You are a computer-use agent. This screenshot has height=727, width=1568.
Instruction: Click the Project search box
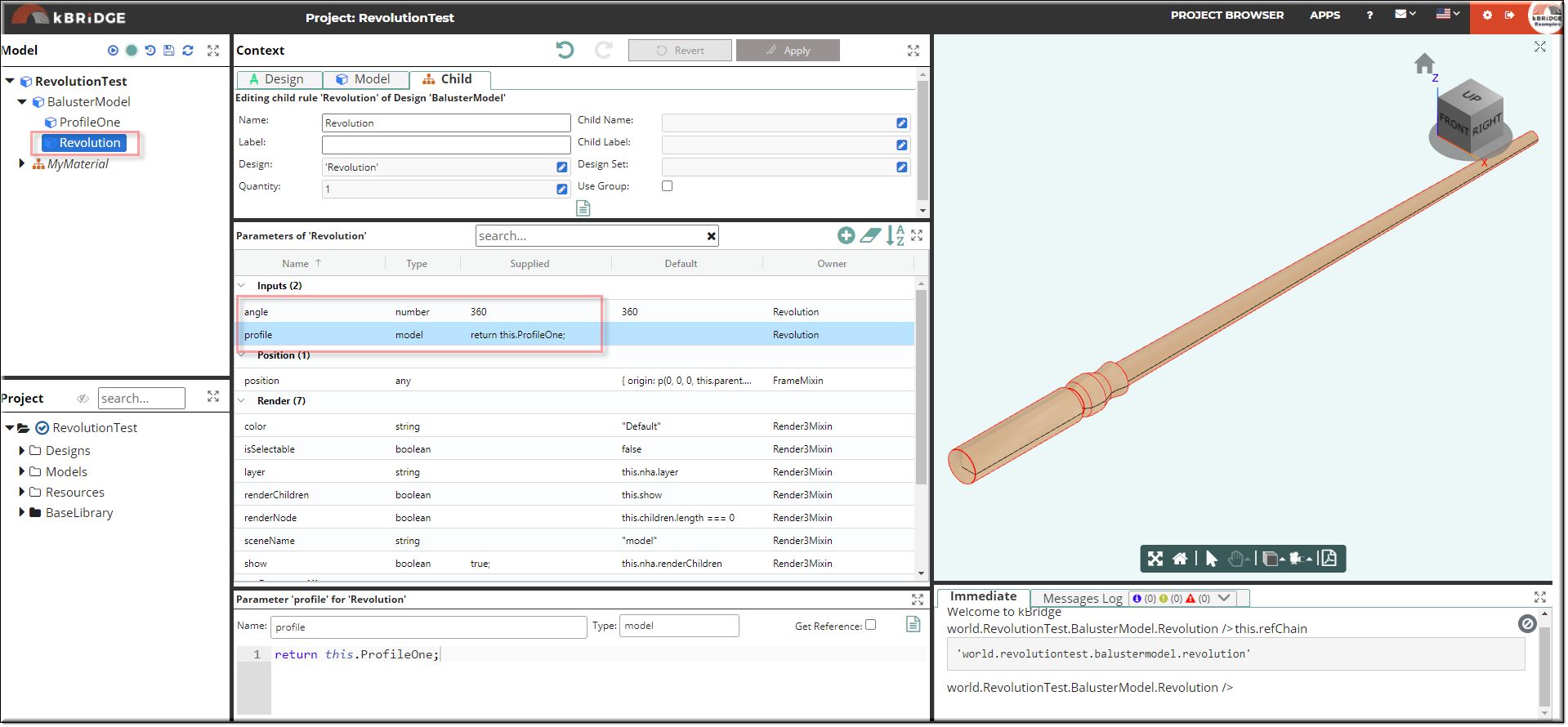coord(141,399)
